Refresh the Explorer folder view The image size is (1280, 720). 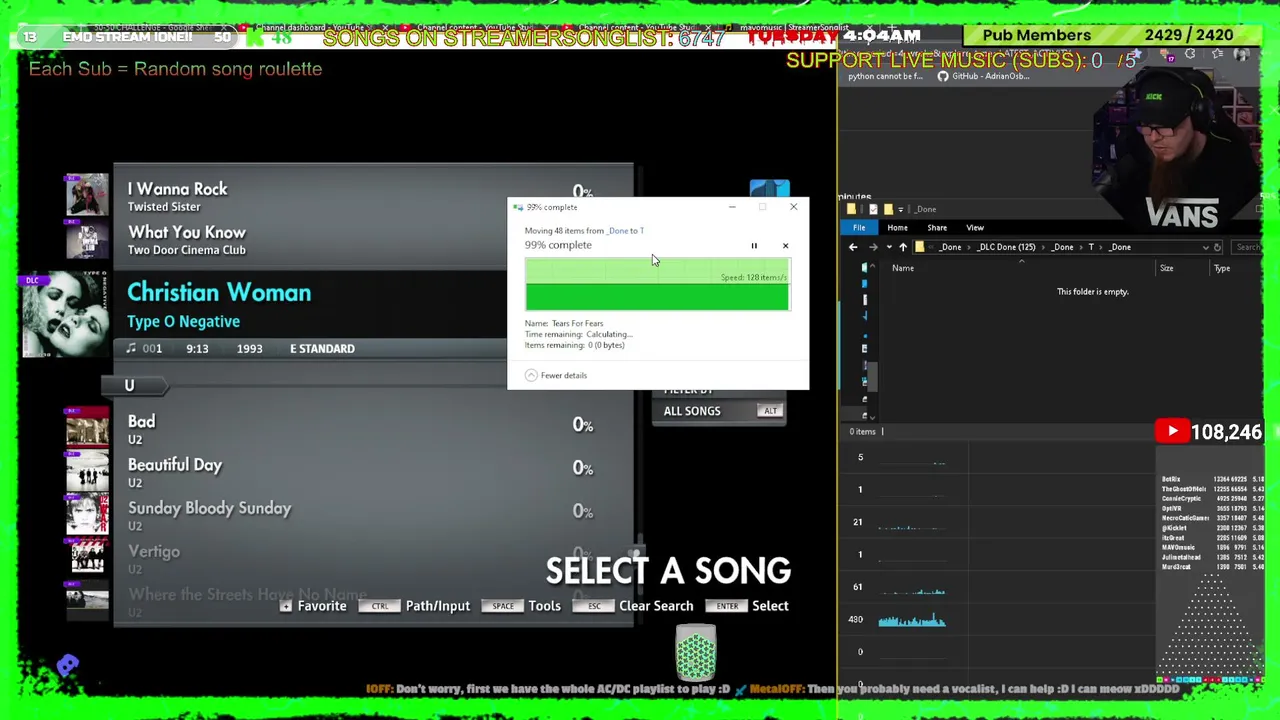tap(1217, 247)
